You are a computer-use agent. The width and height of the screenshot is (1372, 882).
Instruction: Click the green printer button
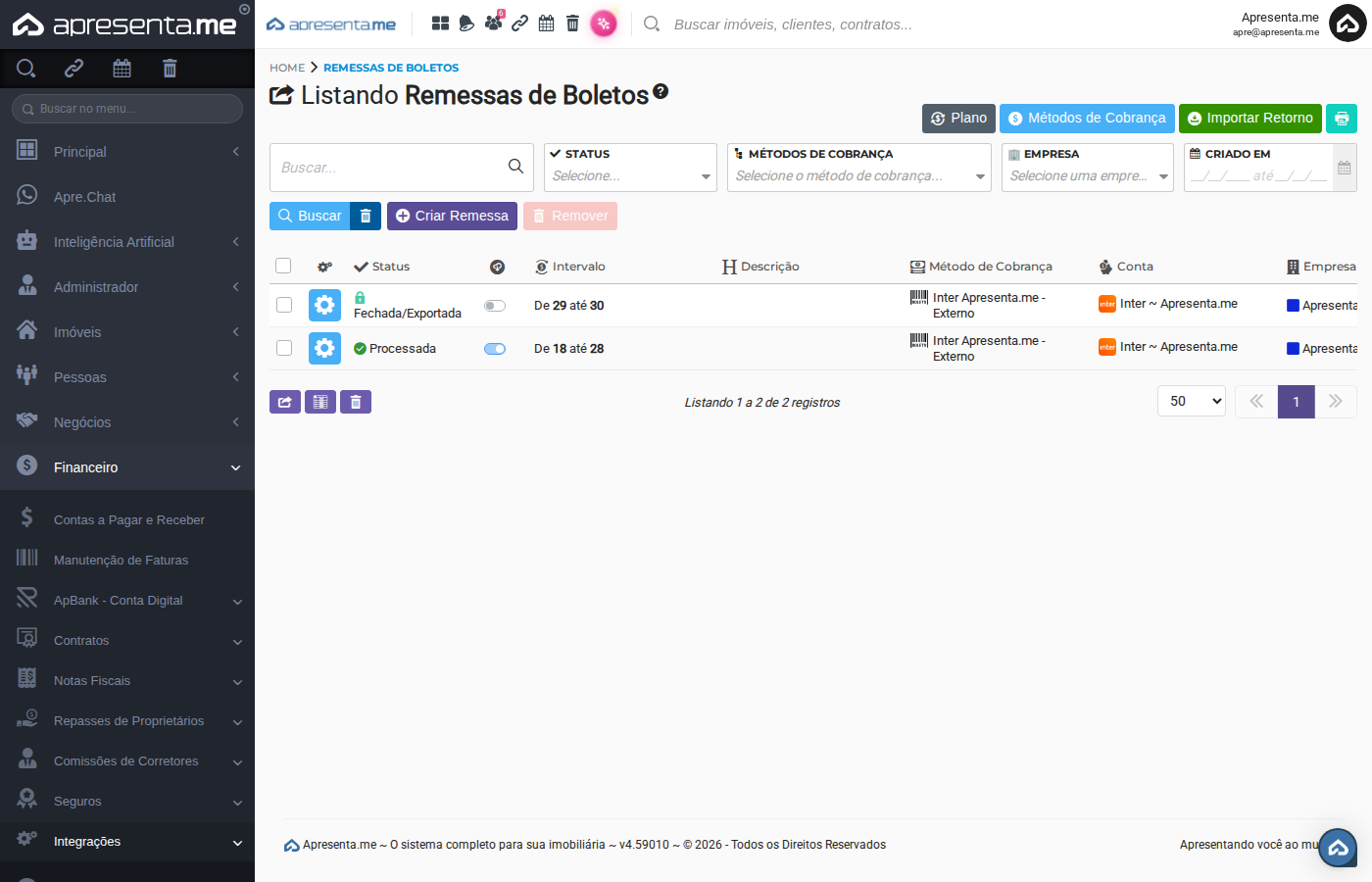point(1342,119)
